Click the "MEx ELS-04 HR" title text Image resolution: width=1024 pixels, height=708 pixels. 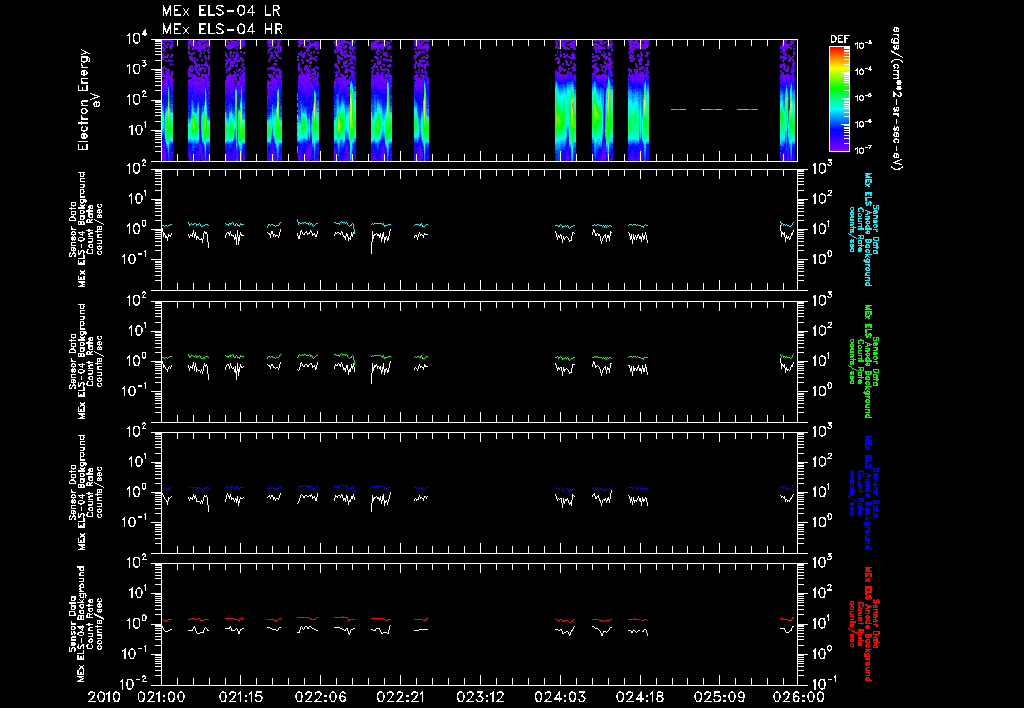pos(222,29)
